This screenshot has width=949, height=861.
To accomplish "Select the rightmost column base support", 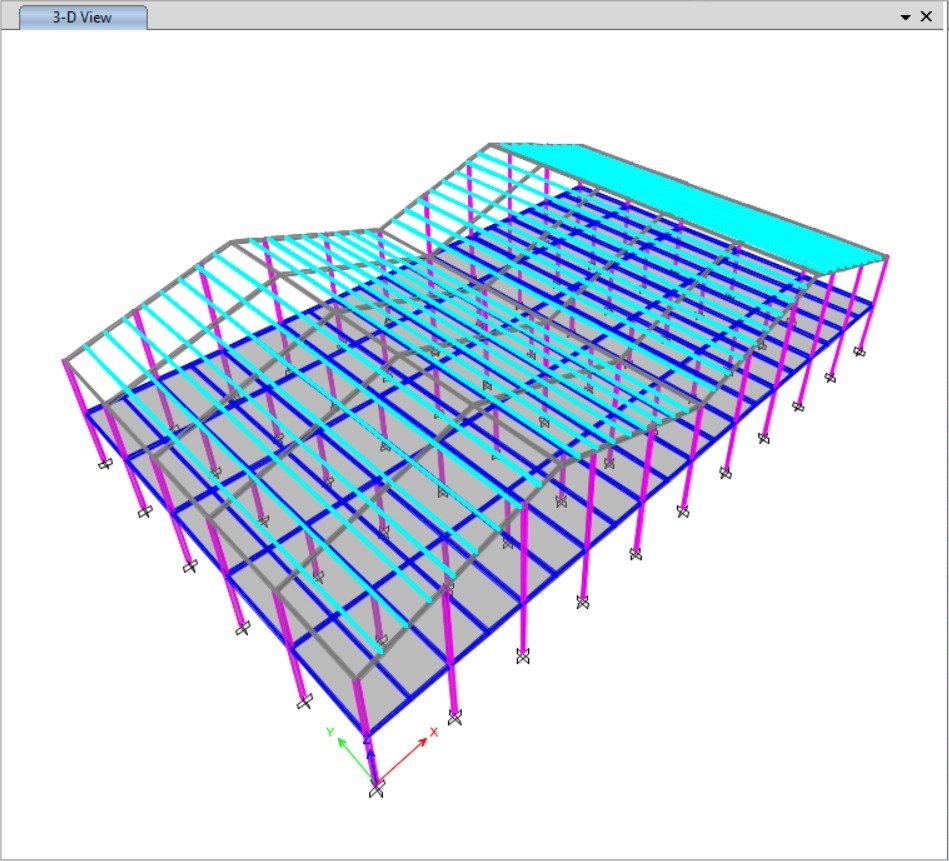I will click(x=859, y=351).
